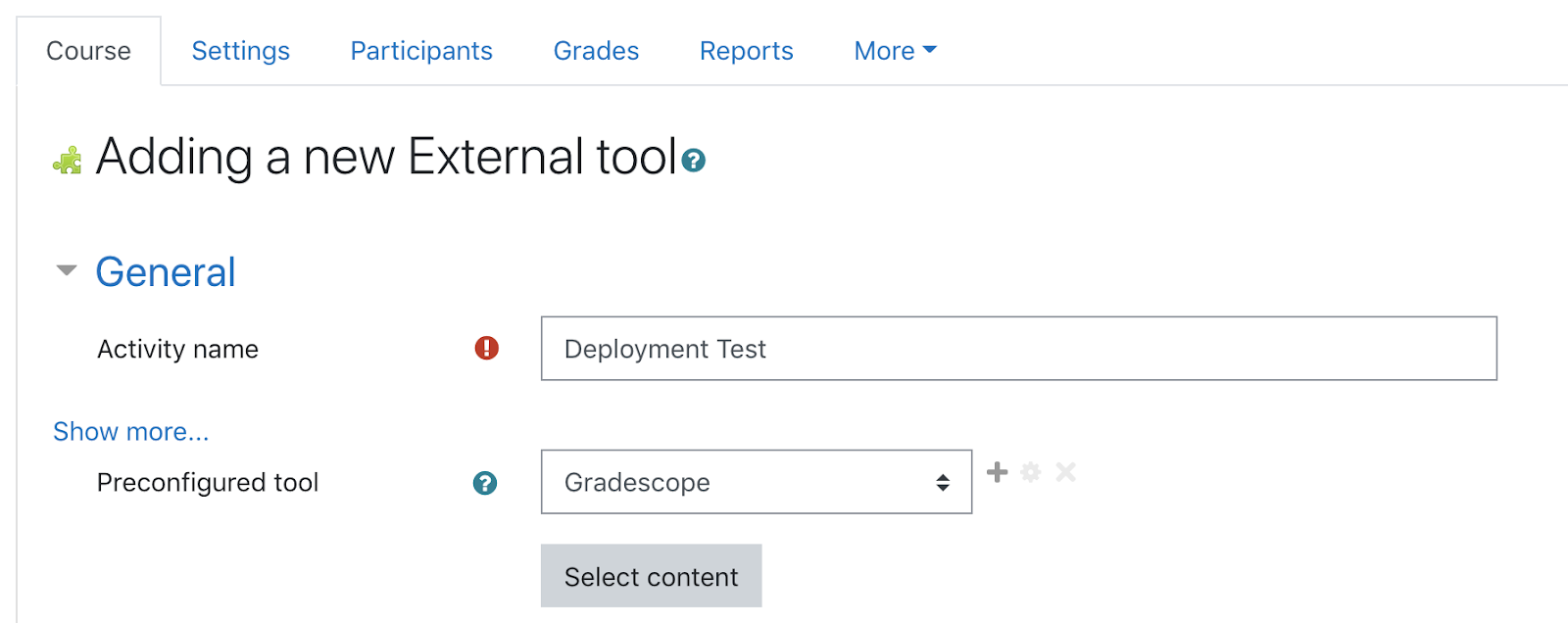Open the Grades tab
The height and width of the screenshot is (623, 1568).
pos(596,51)
